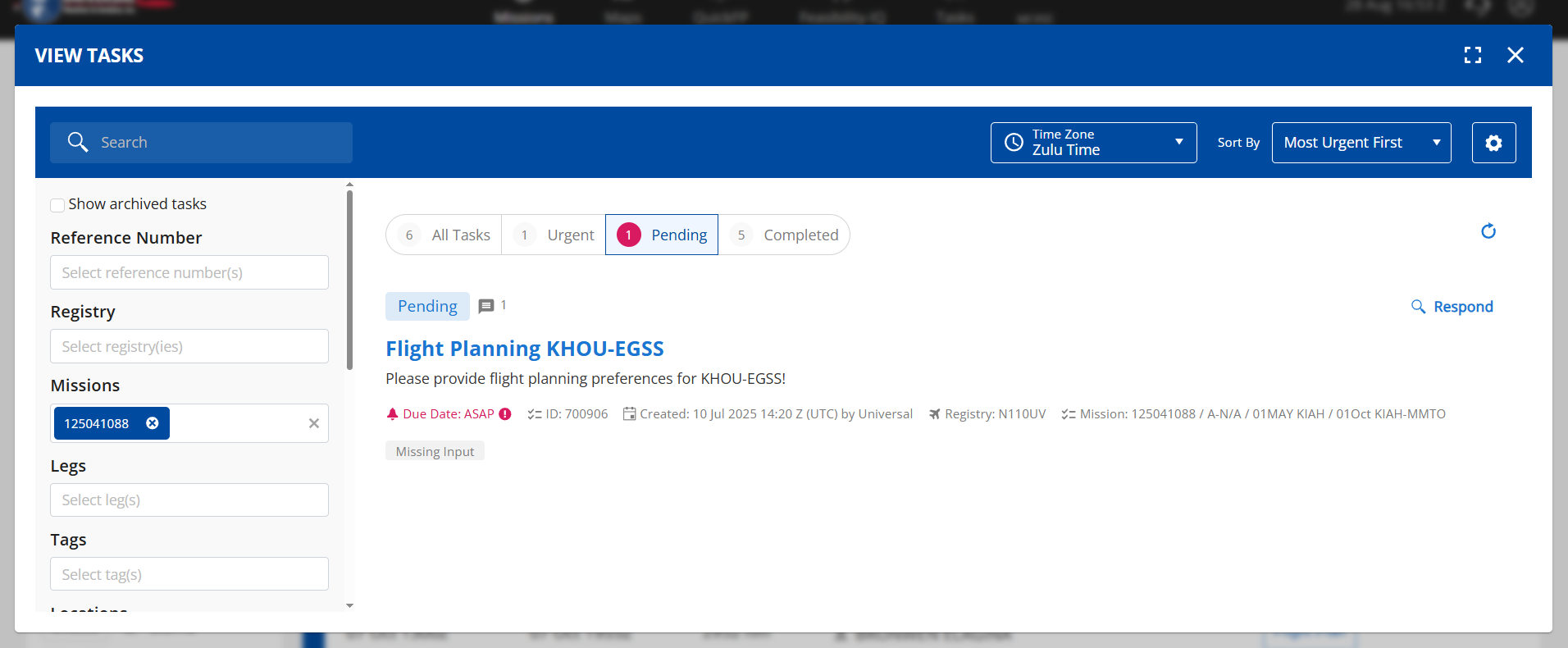Screen dimensions: 1568x648
Task: Click the red ASAP alert icon
Action: pos(505,414)
